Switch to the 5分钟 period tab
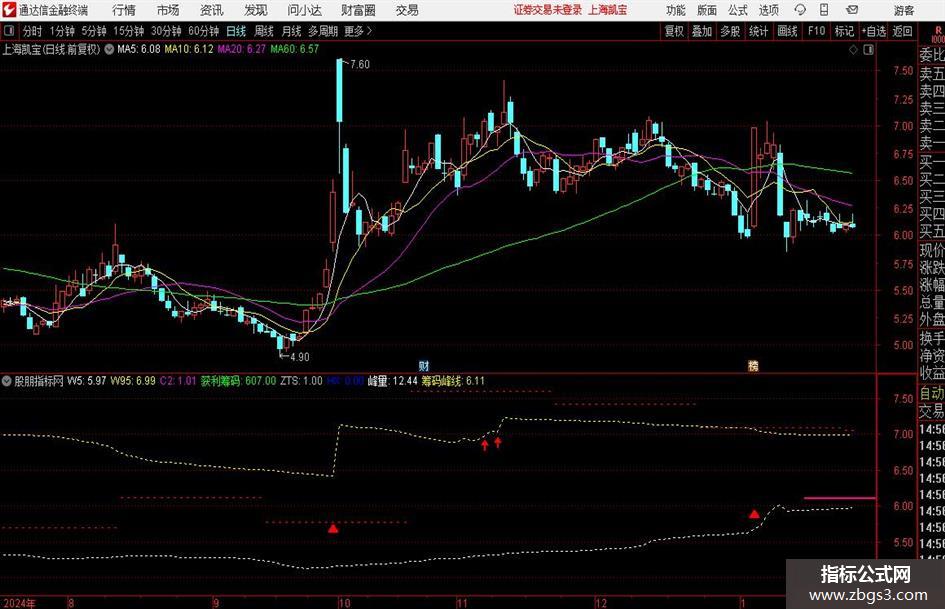 pyautogui.click(x=94, y=31)
